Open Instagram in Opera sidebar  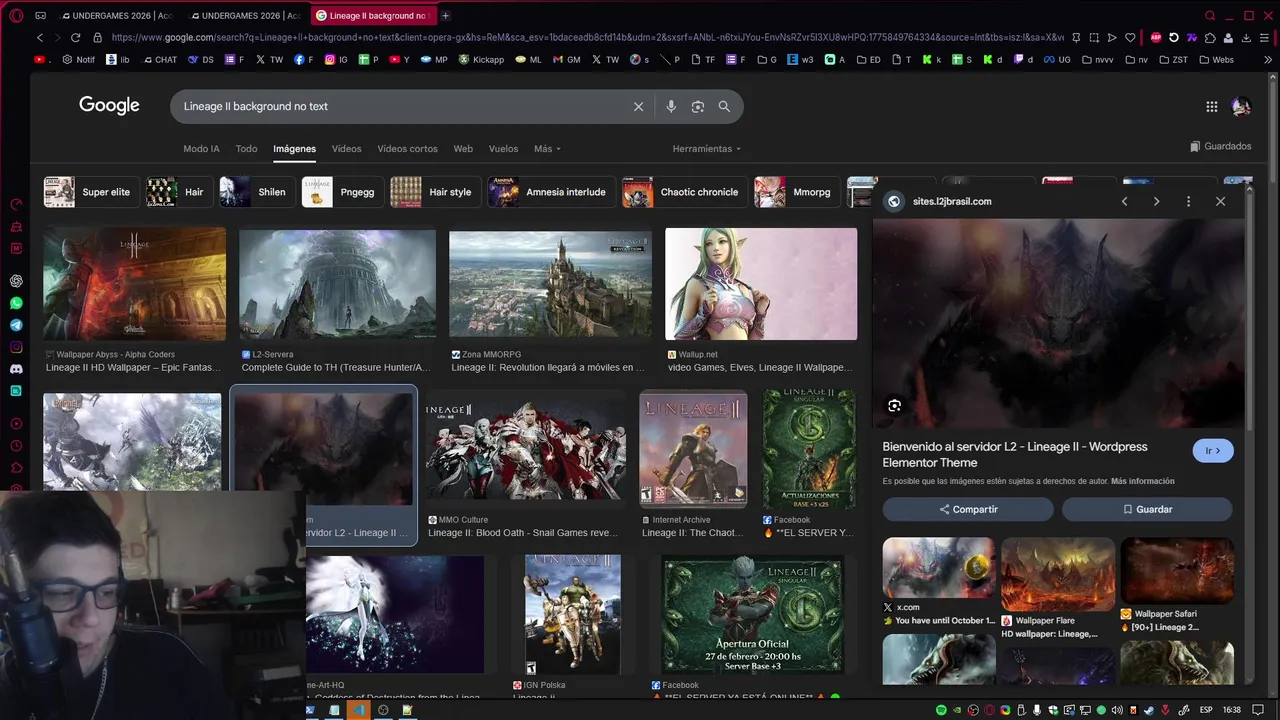click(x=16, y=347)
